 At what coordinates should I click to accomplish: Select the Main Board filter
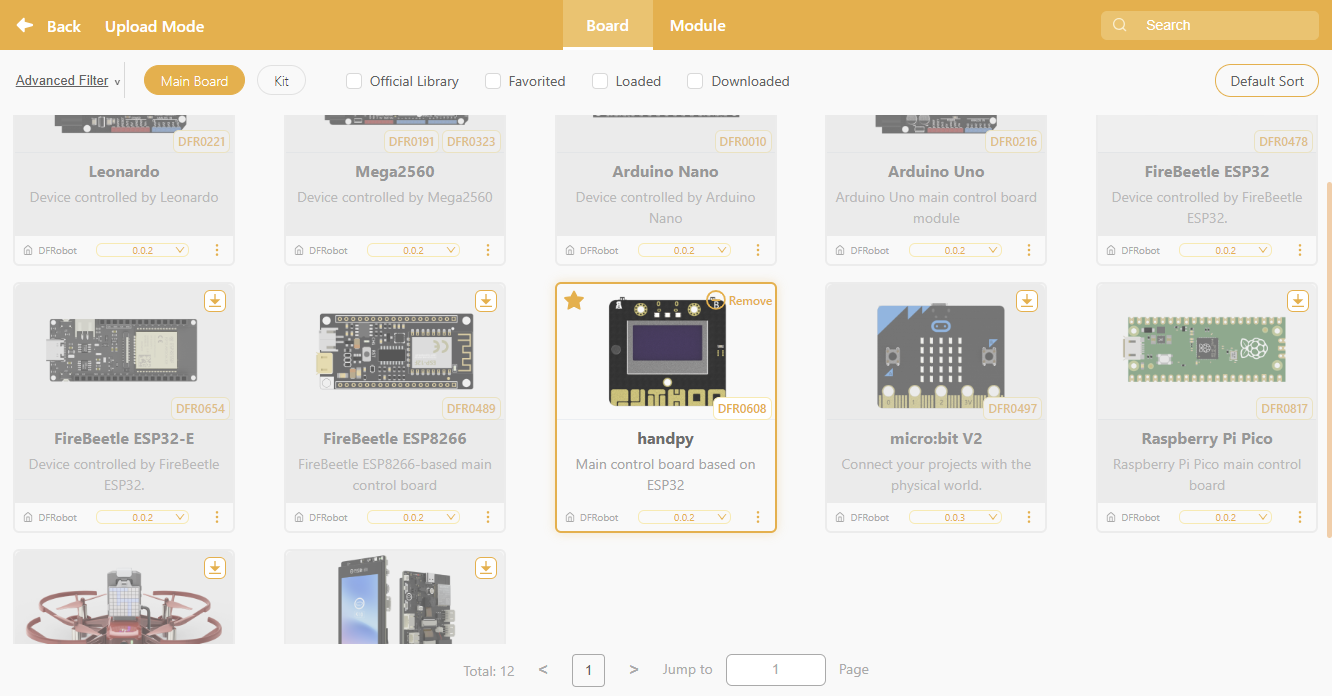click(194, 81)
